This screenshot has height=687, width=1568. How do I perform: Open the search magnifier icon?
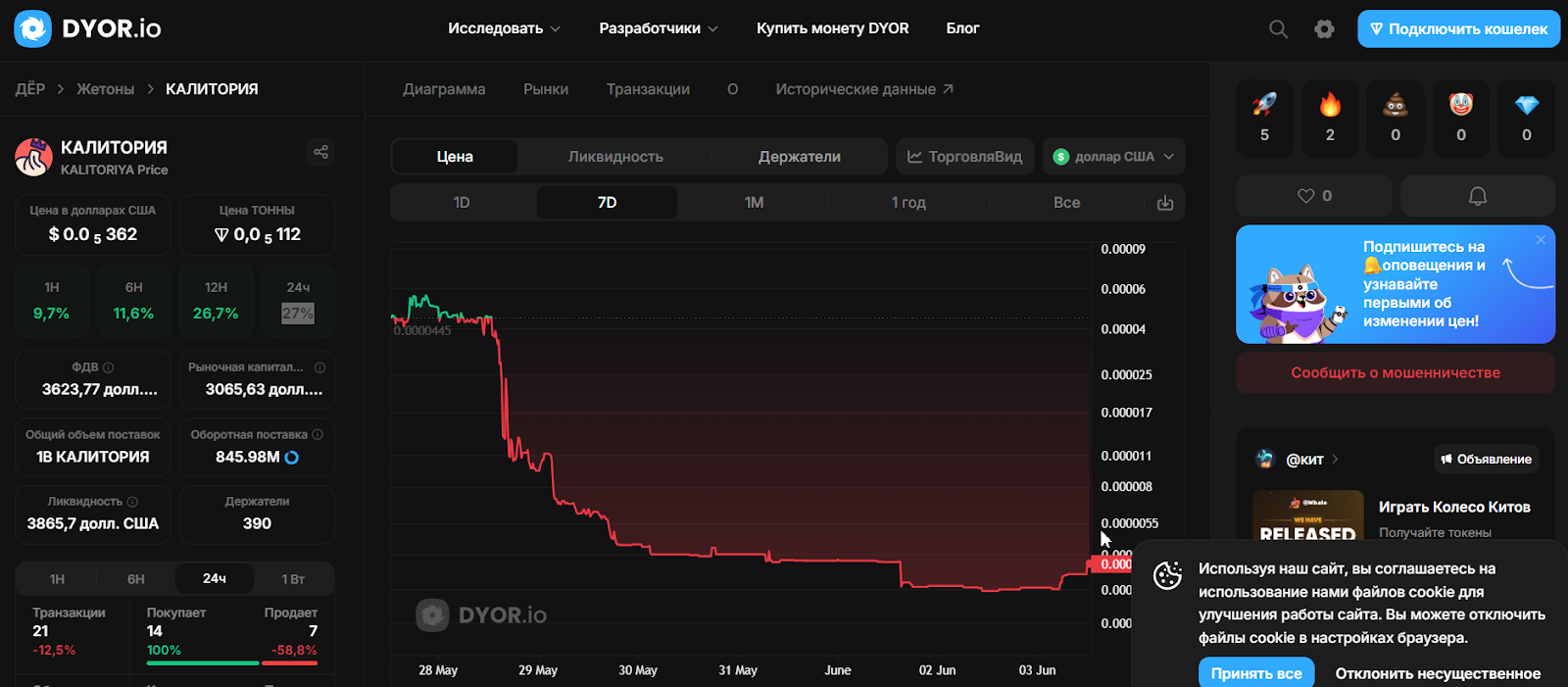click(1278, 29)
